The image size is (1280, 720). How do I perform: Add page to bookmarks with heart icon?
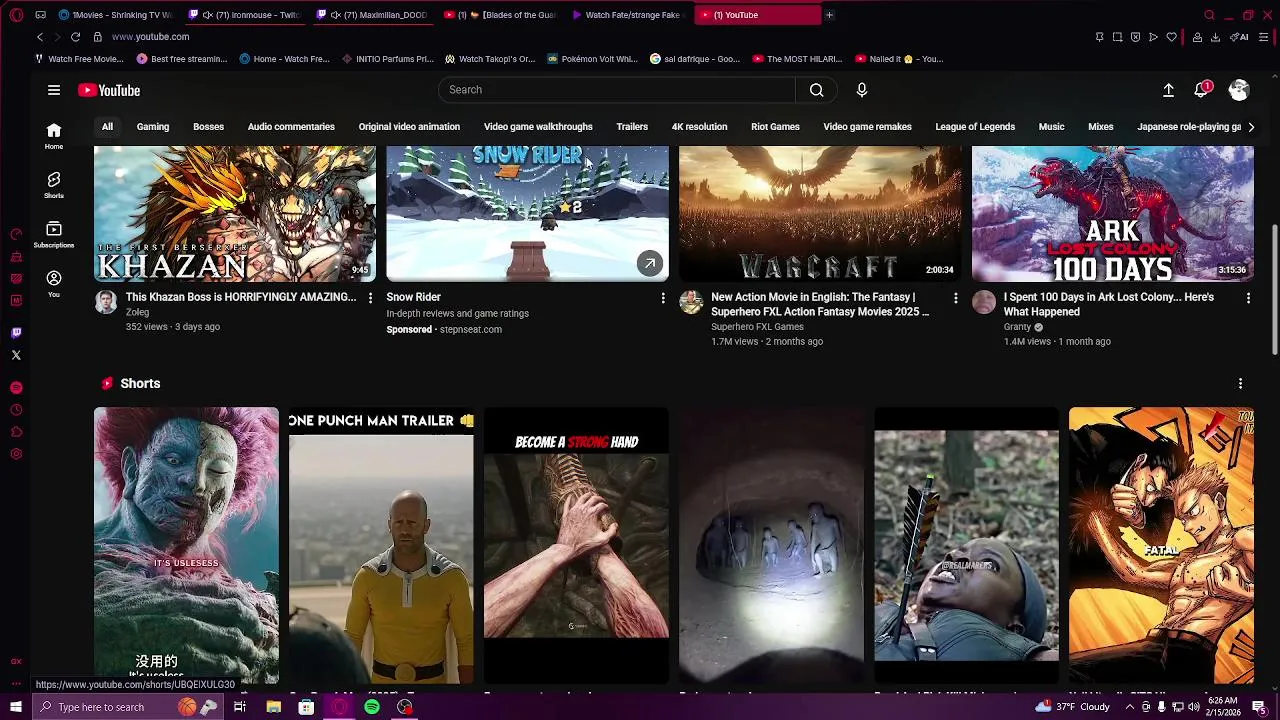tap(1172, 37)
